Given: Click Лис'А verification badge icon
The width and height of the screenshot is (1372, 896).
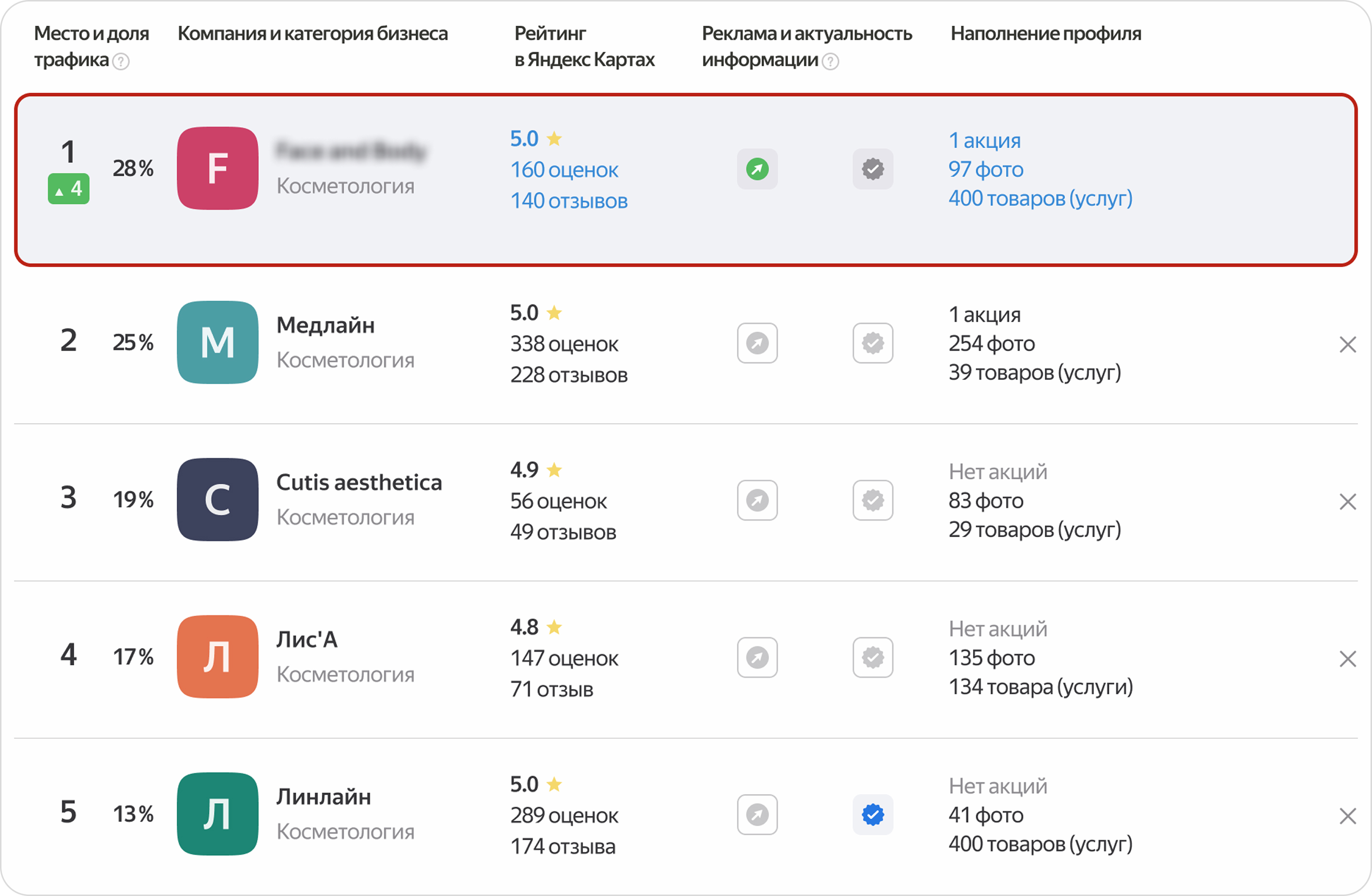Looking at the screenshot, I should pos(873,657).
